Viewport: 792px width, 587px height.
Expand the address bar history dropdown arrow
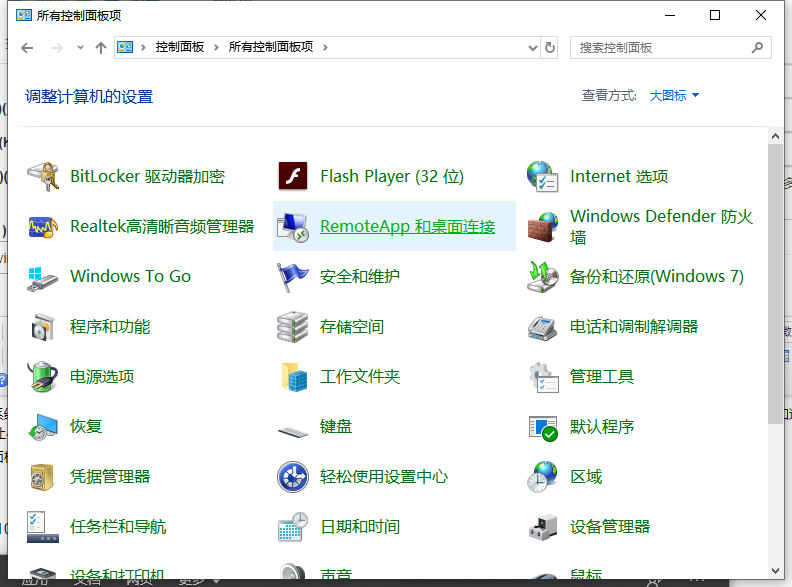click(529, 47)
